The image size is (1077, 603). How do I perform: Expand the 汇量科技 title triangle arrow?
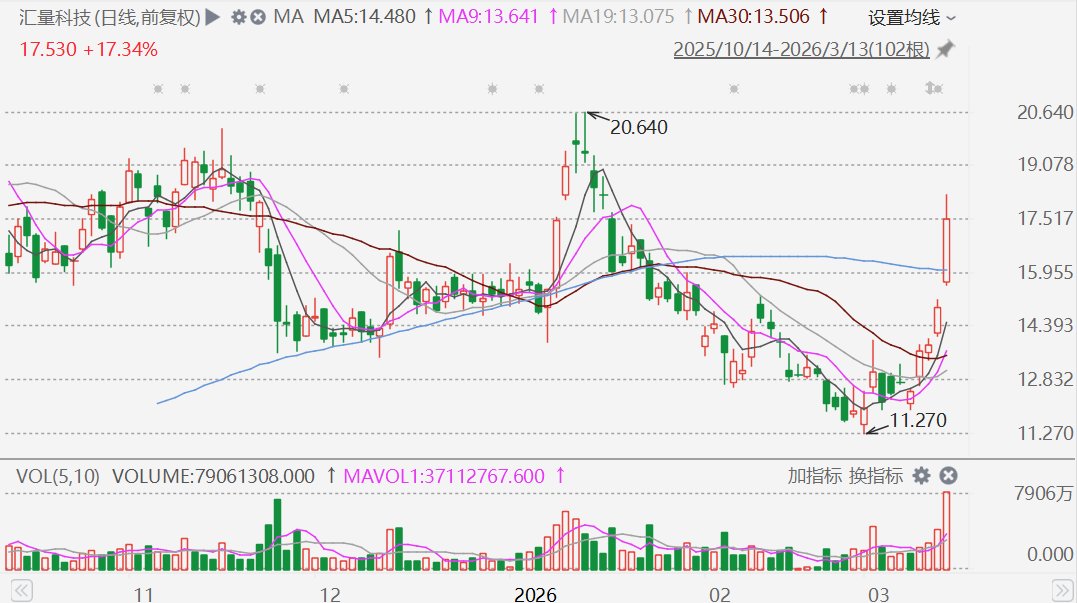click(x=212, y=17)
